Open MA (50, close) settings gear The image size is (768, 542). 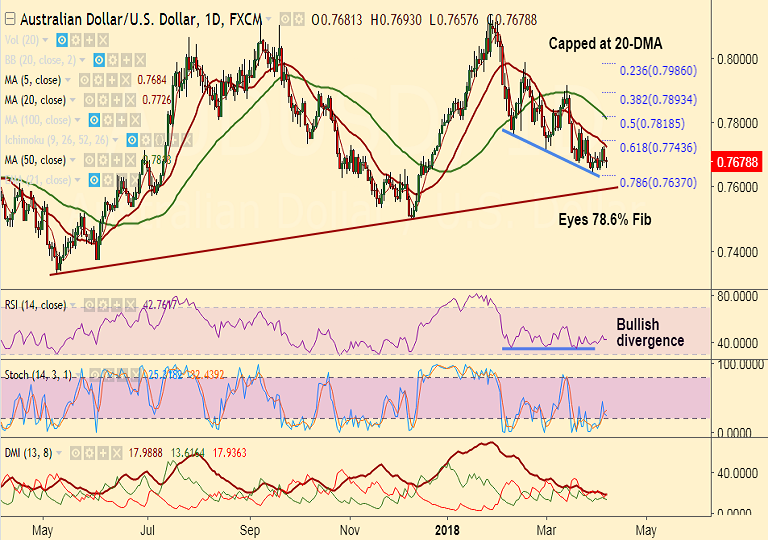pyautogui.click(x=103, y=160)
